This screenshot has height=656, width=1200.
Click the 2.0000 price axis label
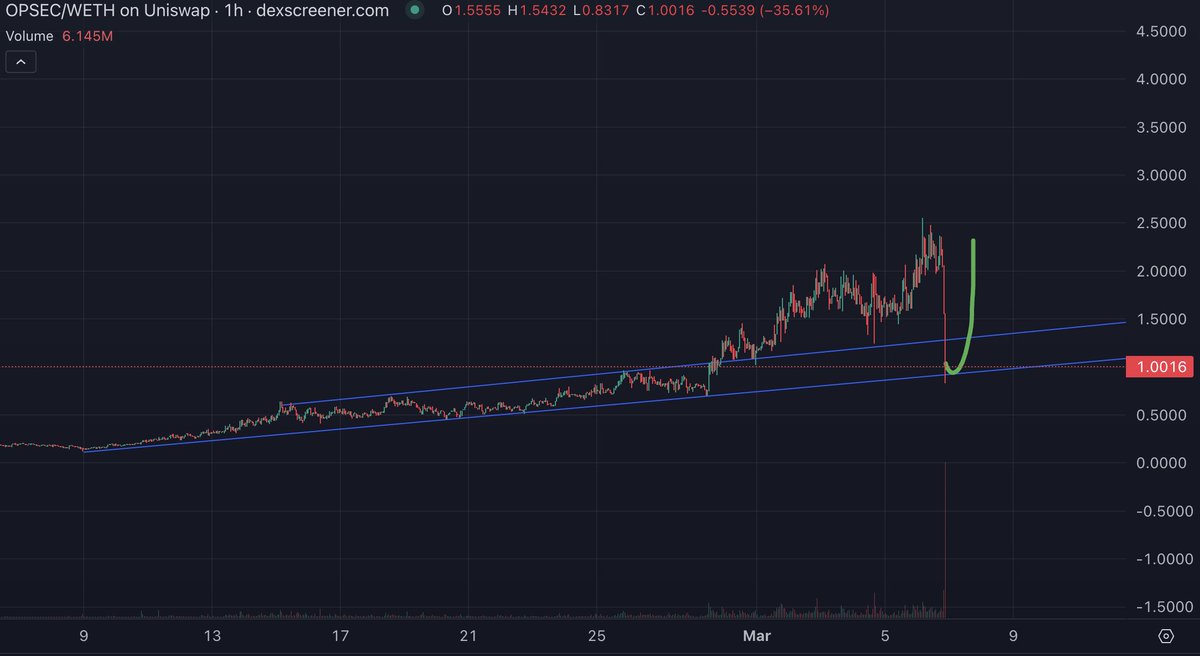coord(1160,271)
